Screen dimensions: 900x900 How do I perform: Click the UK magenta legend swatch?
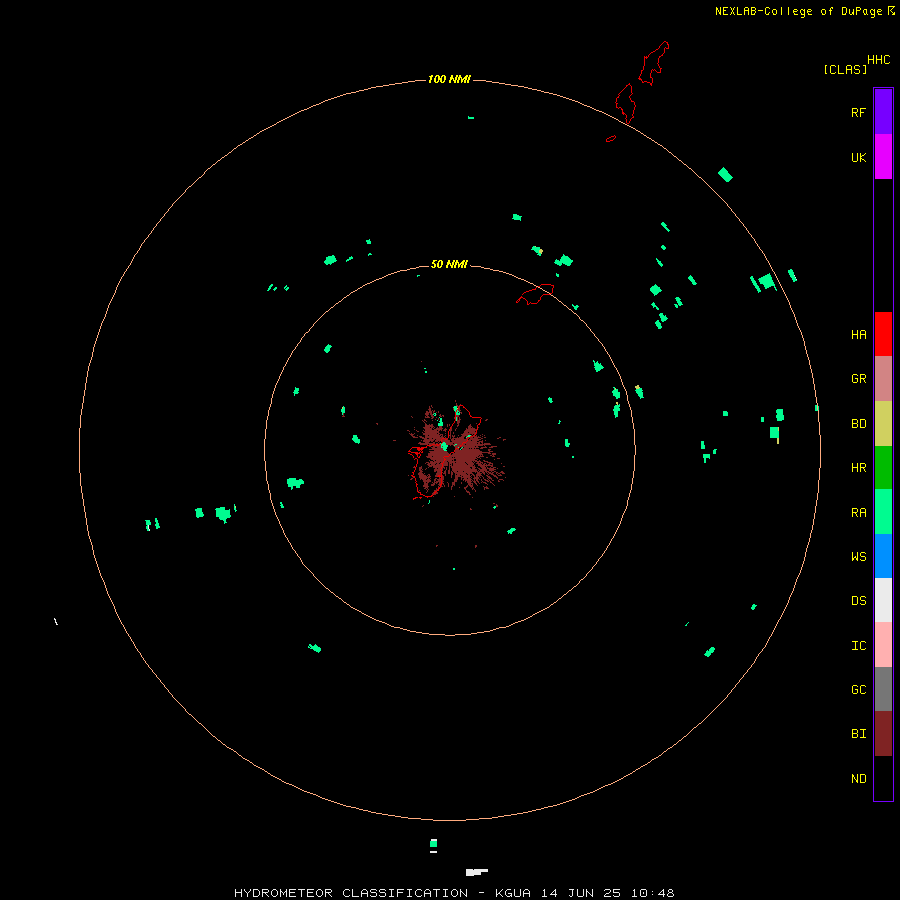[883, 157]
